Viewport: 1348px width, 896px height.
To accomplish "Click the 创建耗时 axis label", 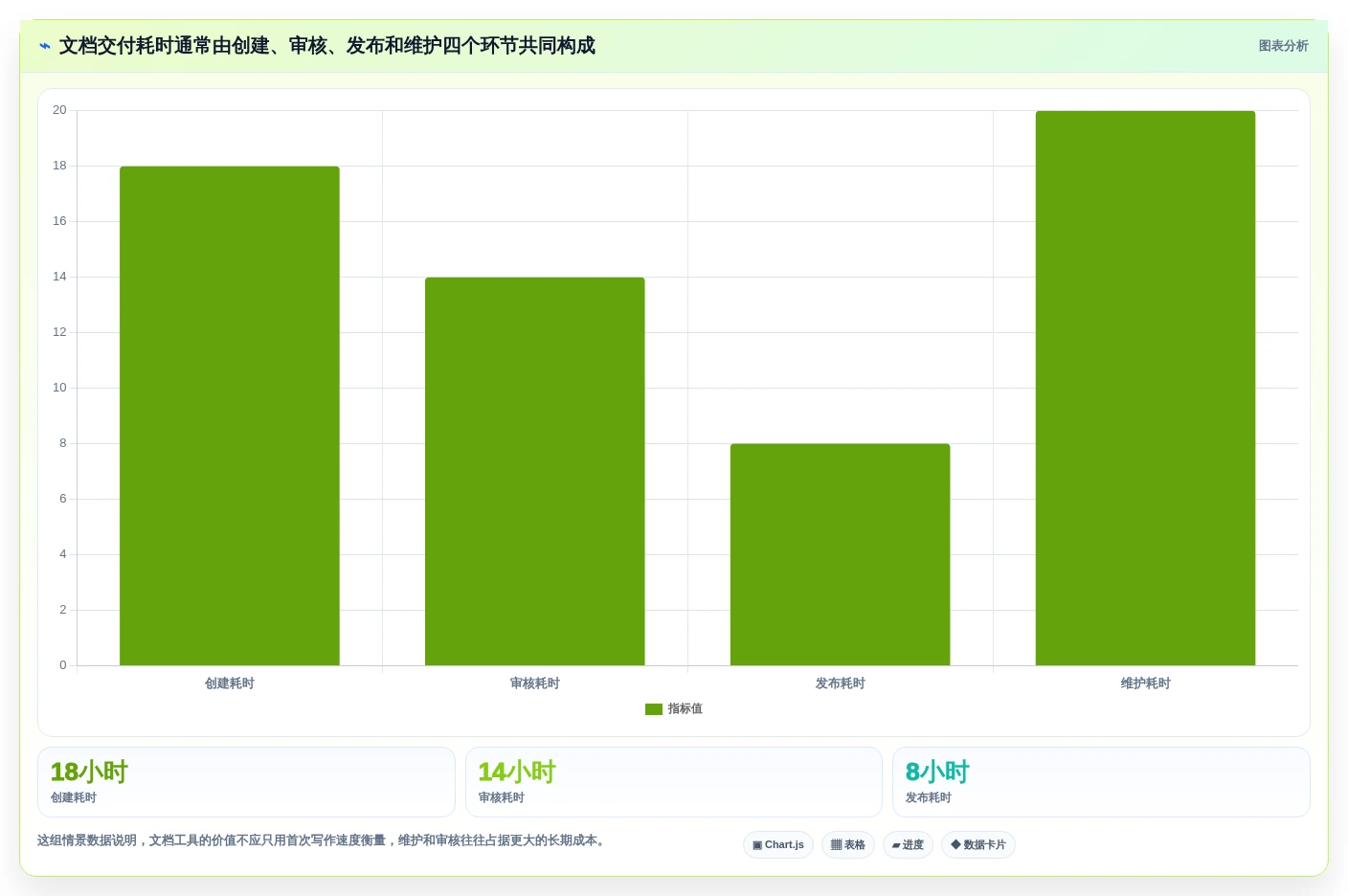I will pyautogui.click(x=230, y=683).
